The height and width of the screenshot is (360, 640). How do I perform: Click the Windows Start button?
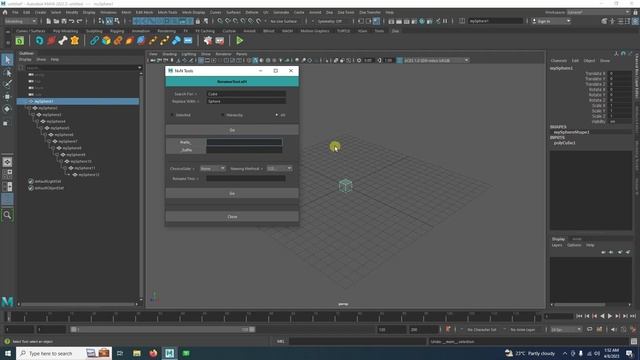point(7,353)
